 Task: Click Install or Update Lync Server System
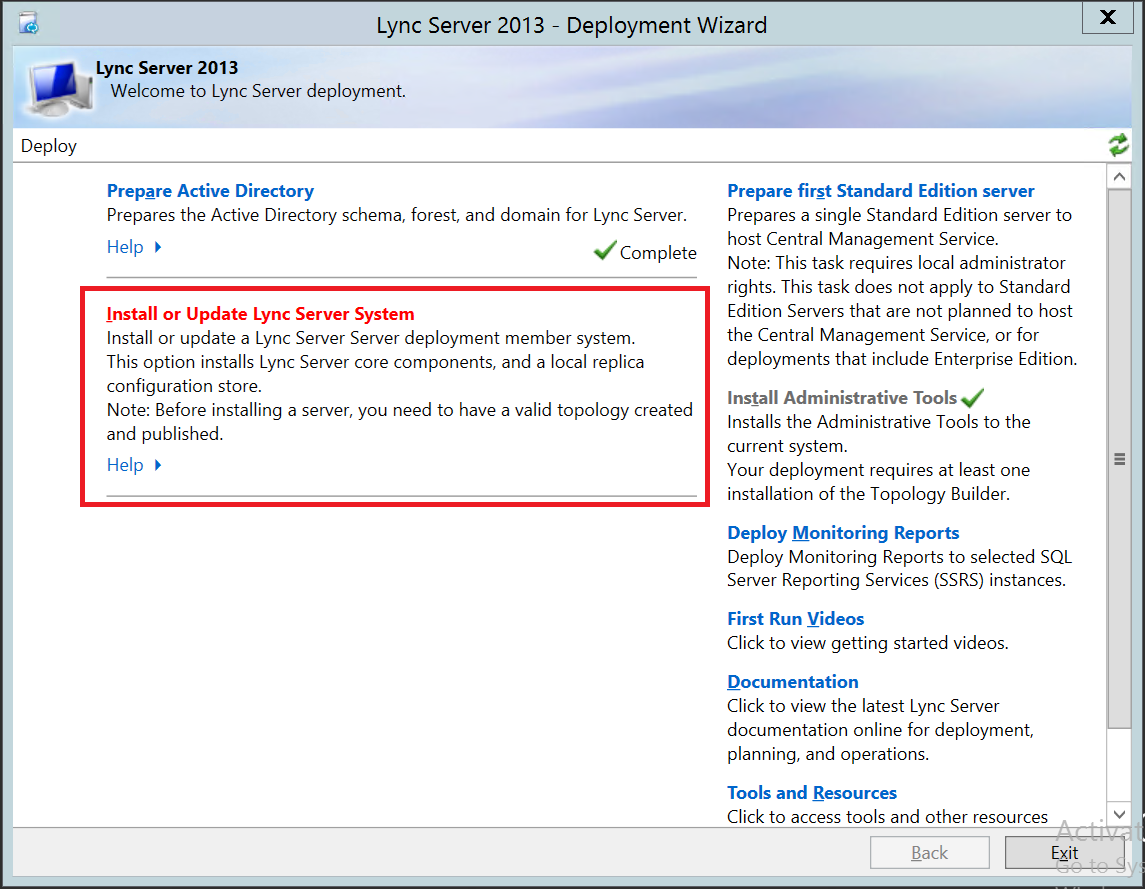coord(261,313)
